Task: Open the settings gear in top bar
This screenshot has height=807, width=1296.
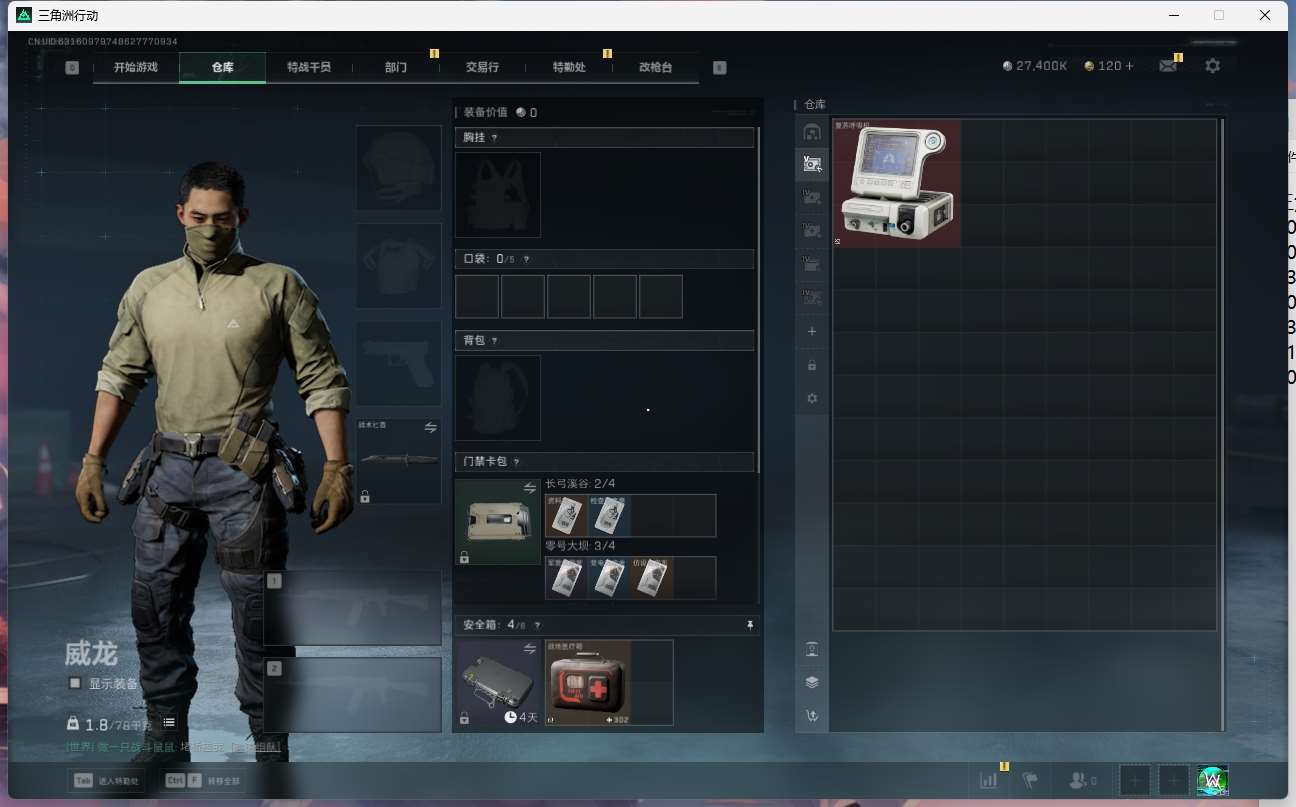Action: pos(1212,66)
